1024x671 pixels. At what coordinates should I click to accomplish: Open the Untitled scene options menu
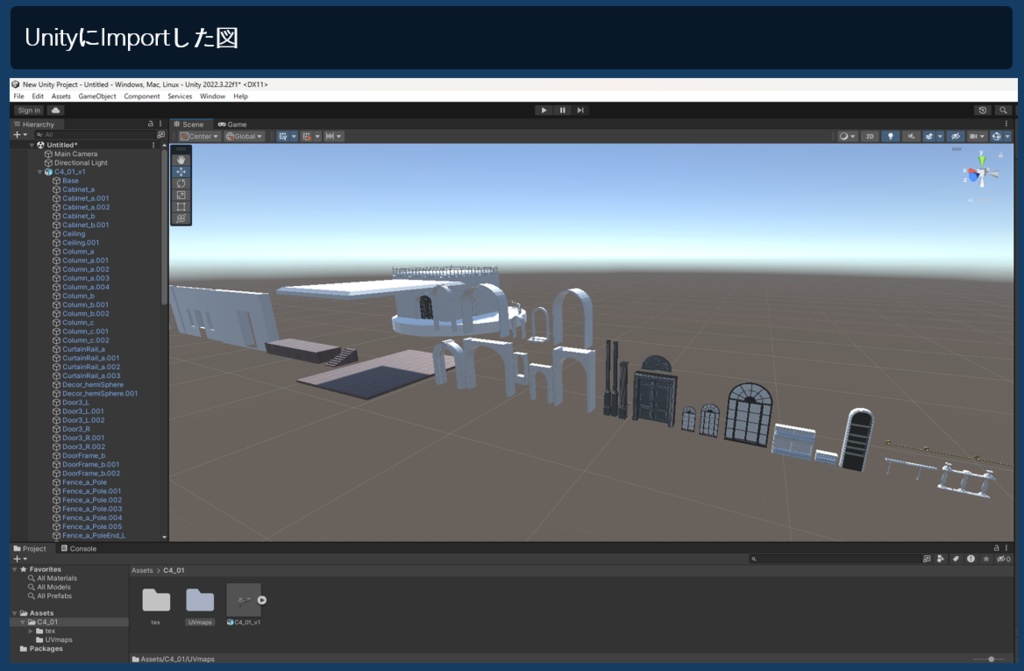(x=154, y=145)
